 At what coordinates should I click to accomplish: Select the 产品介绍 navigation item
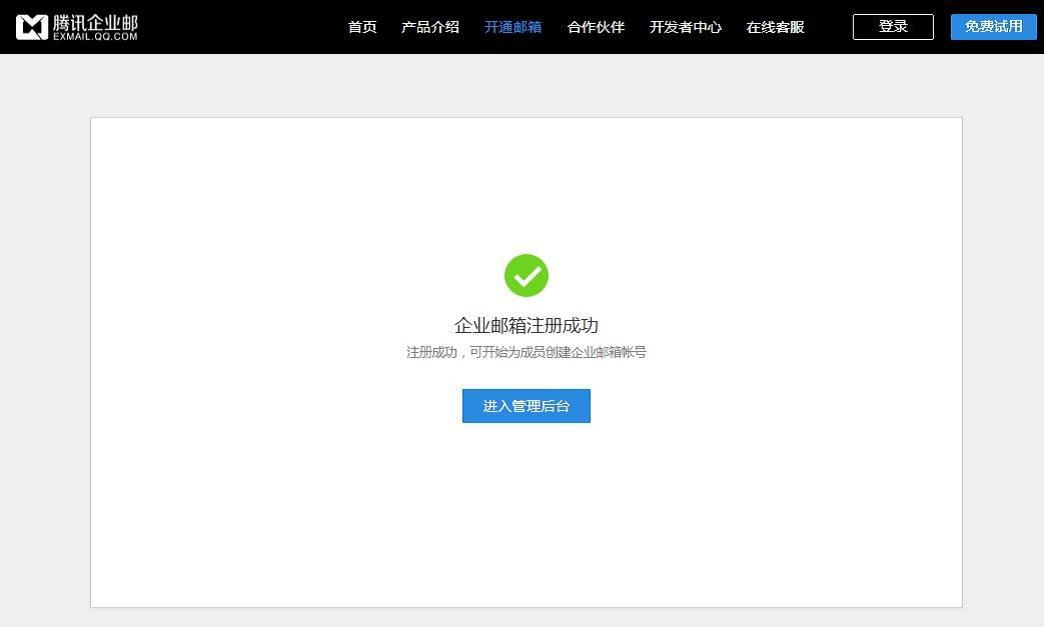[x=430, y=27]
